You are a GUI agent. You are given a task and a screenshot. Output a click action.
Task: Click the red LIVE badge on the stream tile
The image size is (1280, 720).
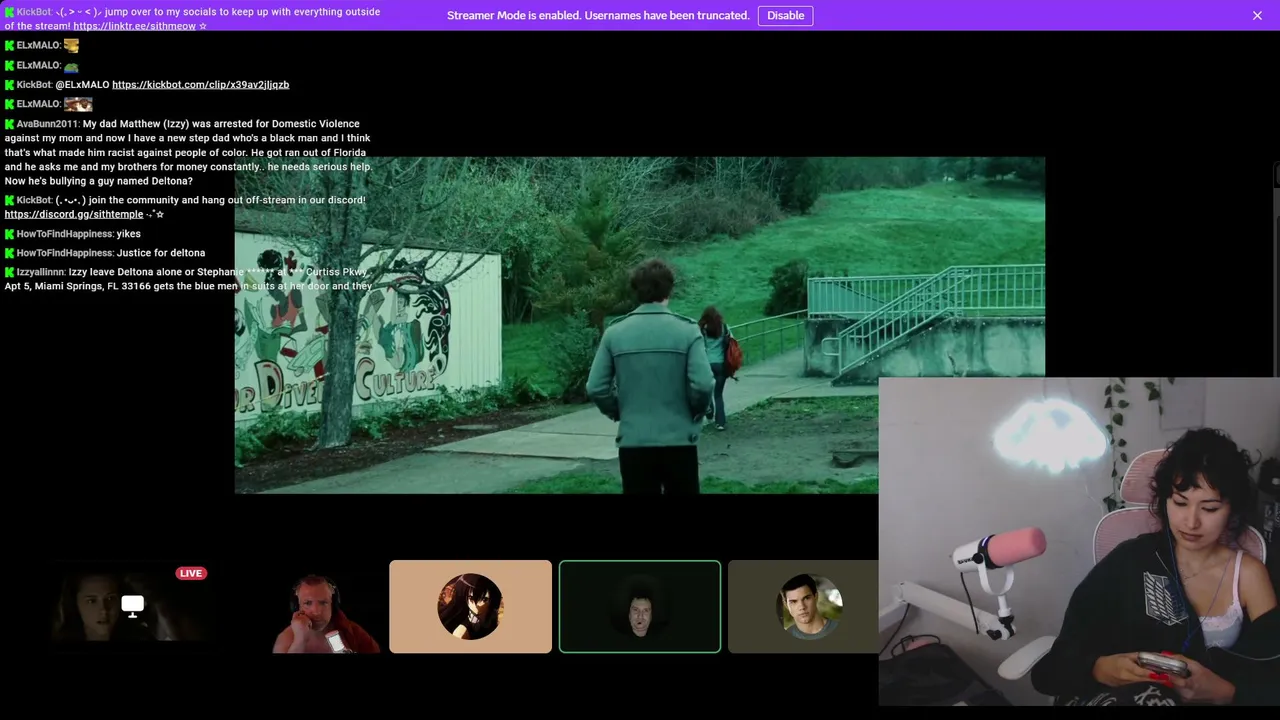190,573
